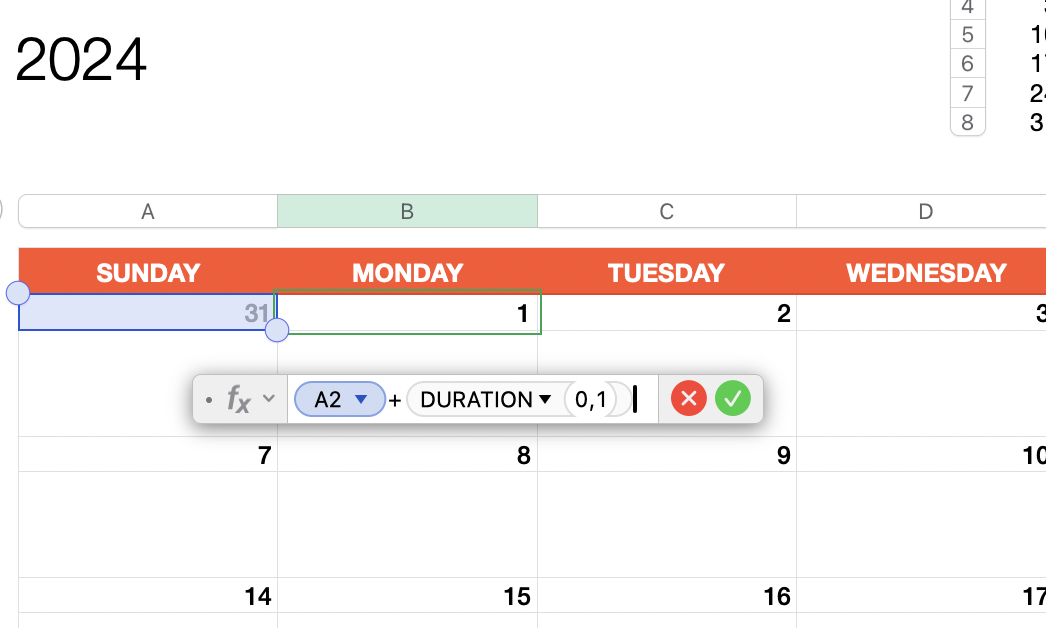Viewport: 1046px width, 628px height.
Task: Select row number 5
Action: coord(967,34)
